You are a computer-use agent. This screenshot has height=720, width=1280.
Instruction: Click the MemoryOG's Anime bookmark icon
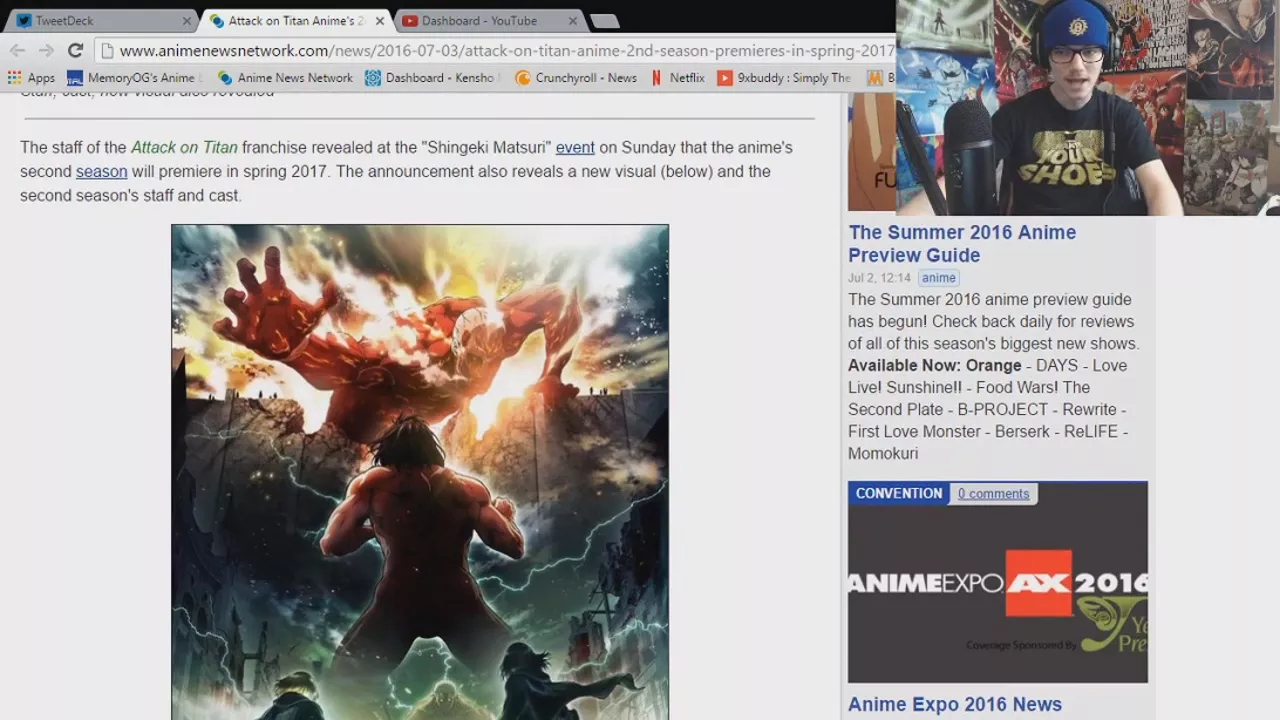click(x=75, y=78)
